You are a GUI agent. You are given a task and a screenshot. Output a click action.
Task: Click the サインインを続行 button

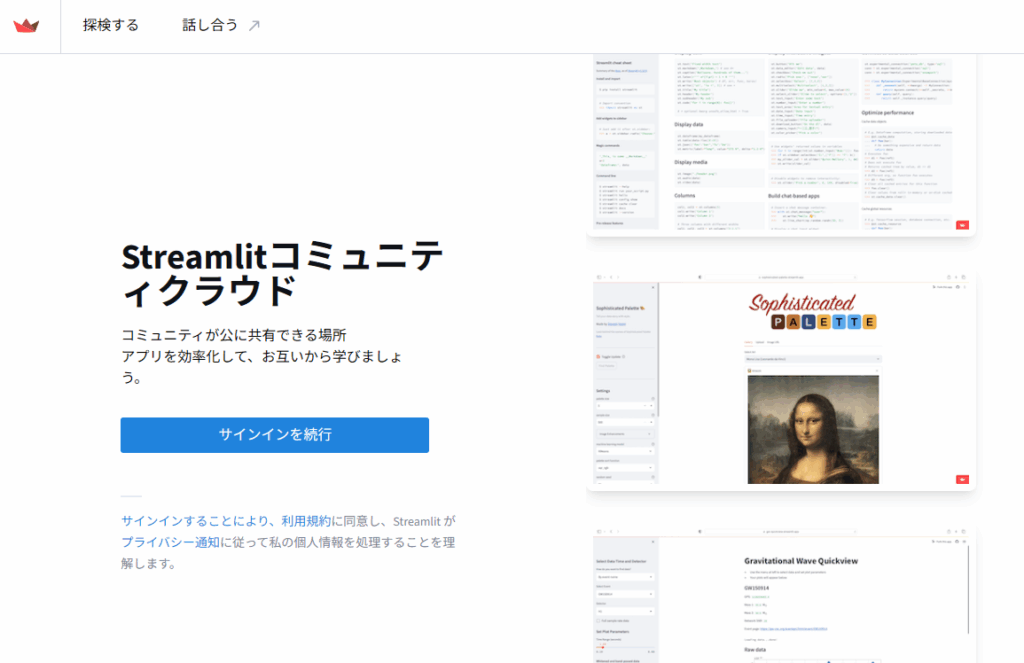274,435
